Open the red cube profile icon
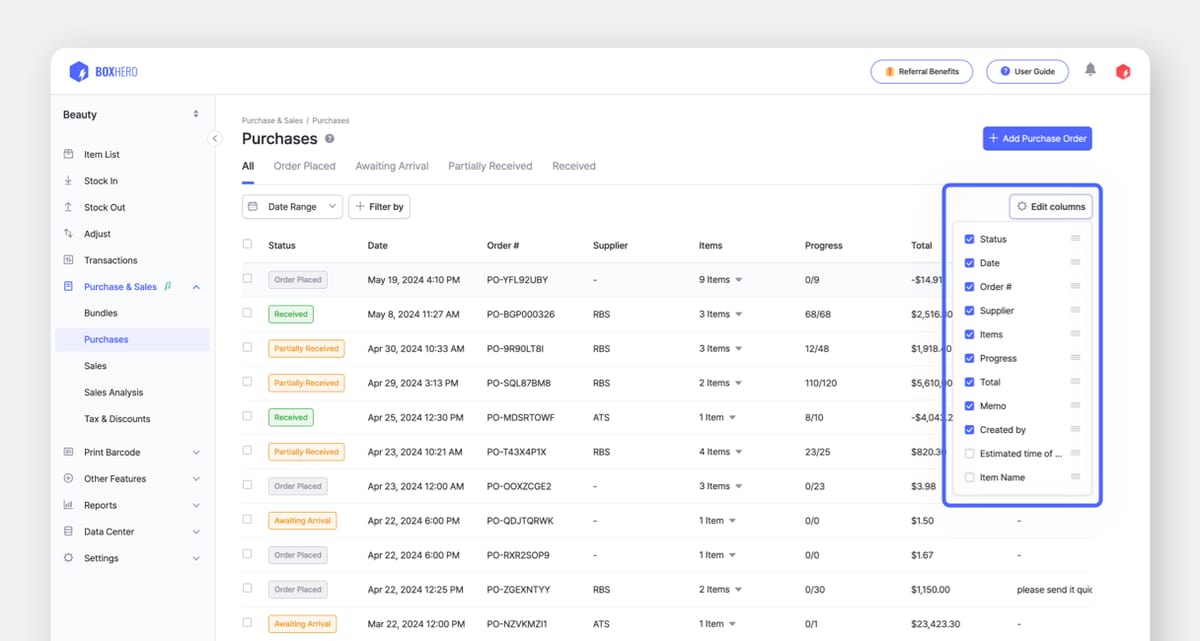 [x=1123, y=71]
